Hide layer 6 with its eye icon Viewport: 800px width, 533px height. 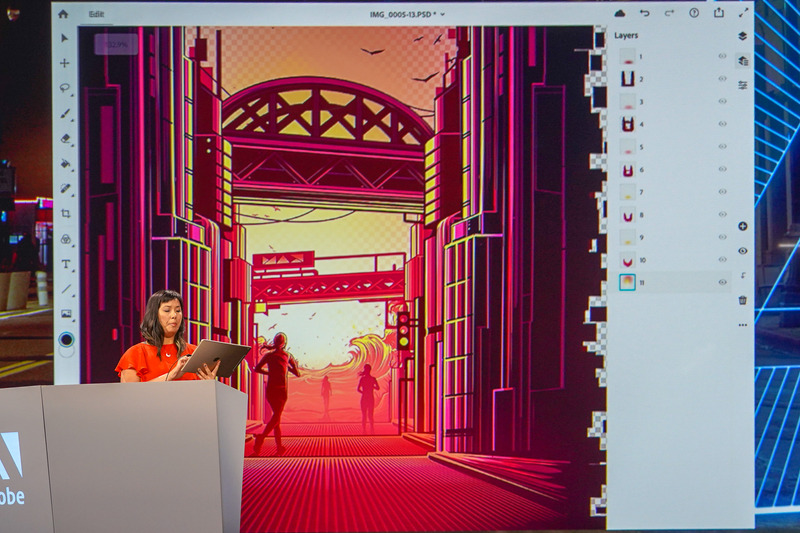click(722, 169)
